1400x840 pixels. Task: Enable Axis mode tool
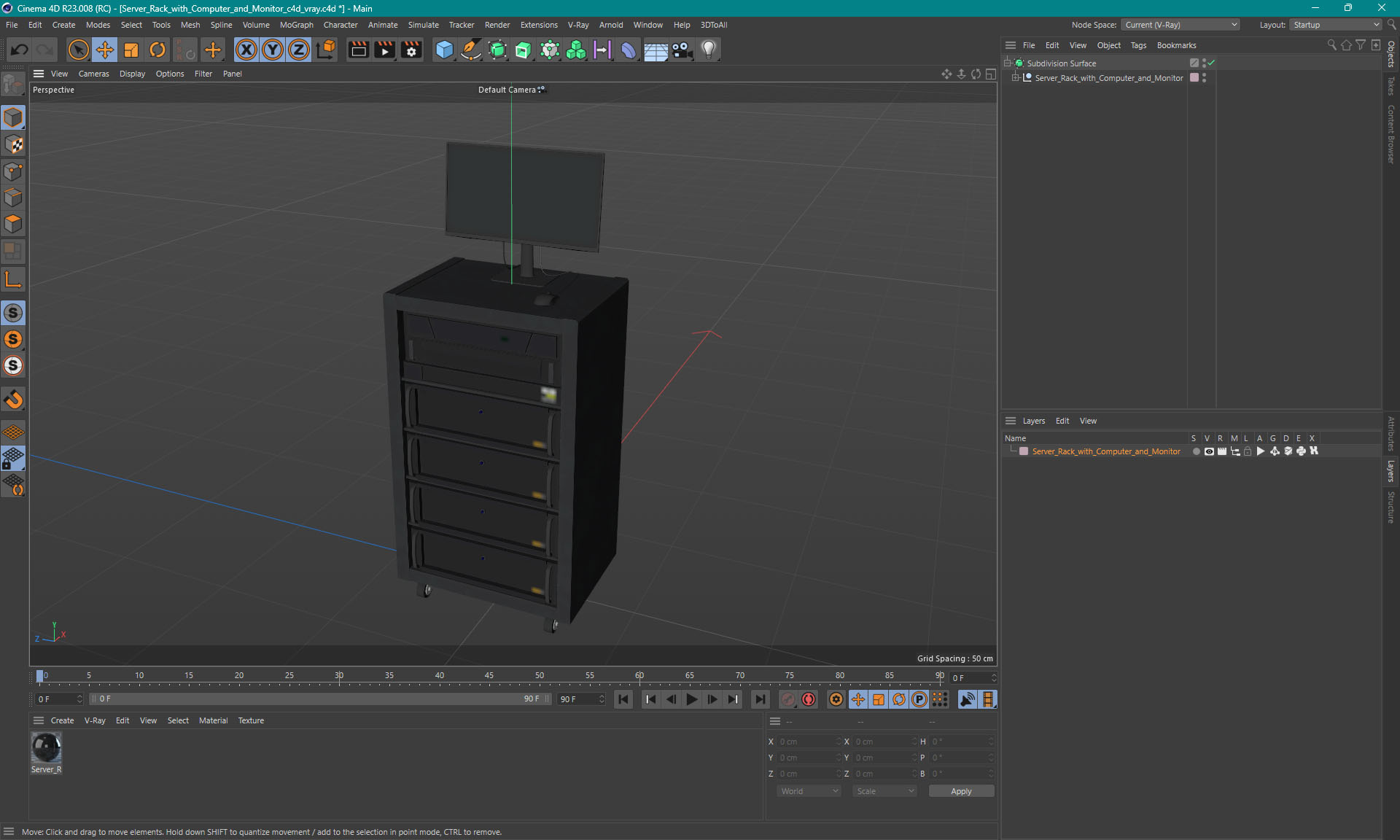(13, 279)
